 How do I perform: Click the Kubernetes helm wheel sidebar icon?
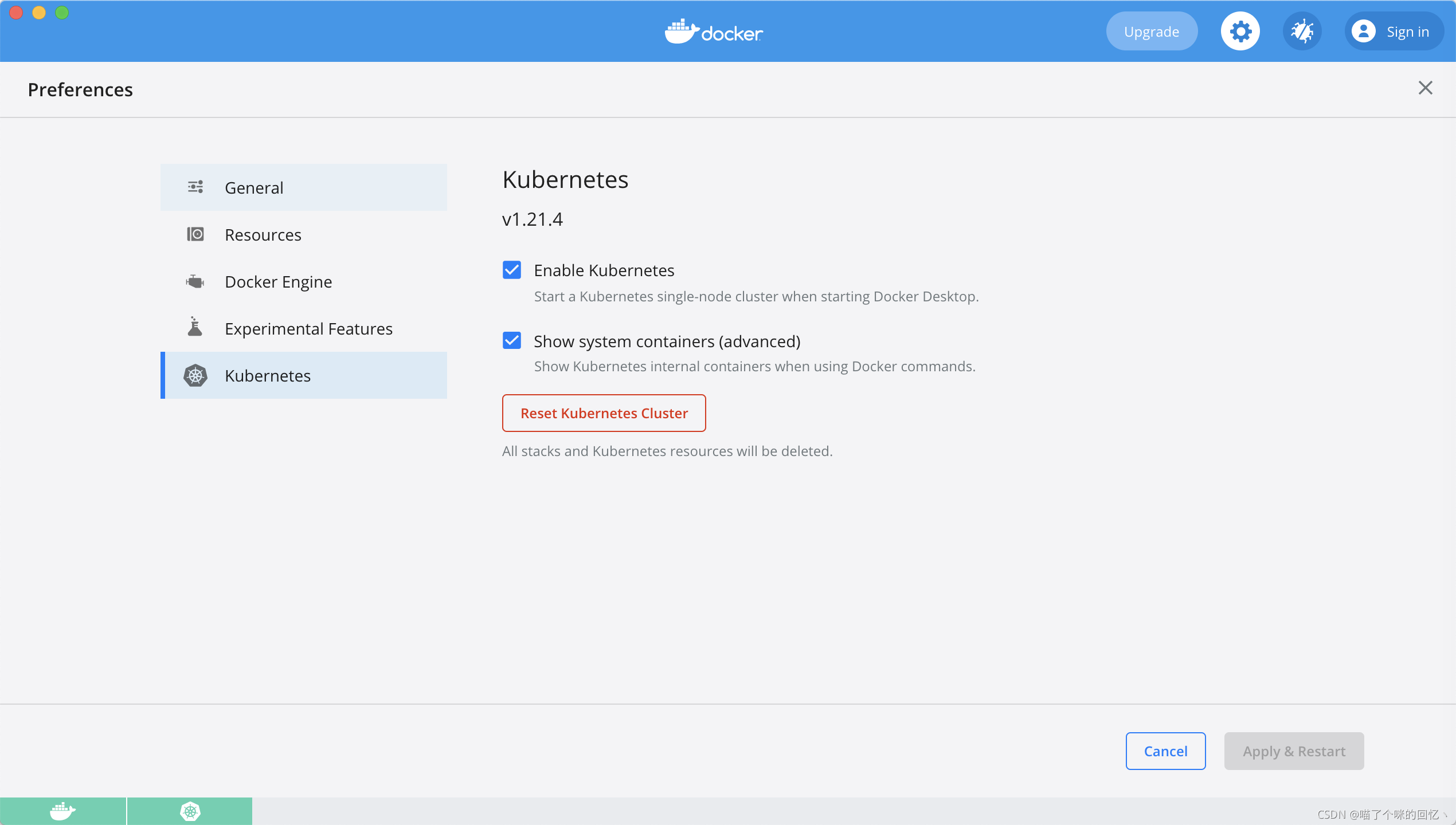(x=195, y=376)
